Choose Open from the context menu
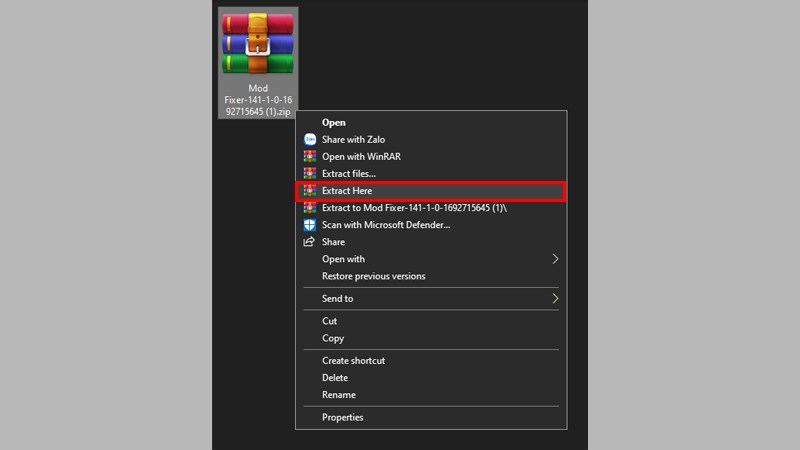 [x=431, y=122]
